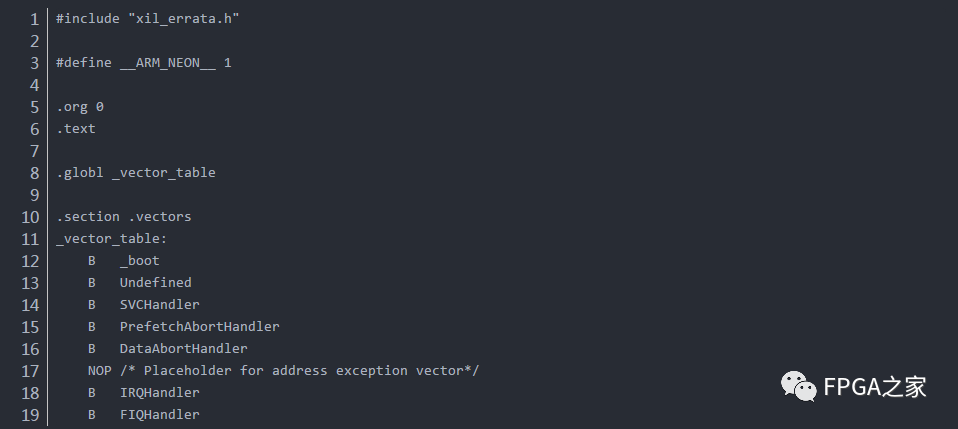958x429 pixels.
Task: Click DataAbortHandler on line 16
Action: (183, 349)
